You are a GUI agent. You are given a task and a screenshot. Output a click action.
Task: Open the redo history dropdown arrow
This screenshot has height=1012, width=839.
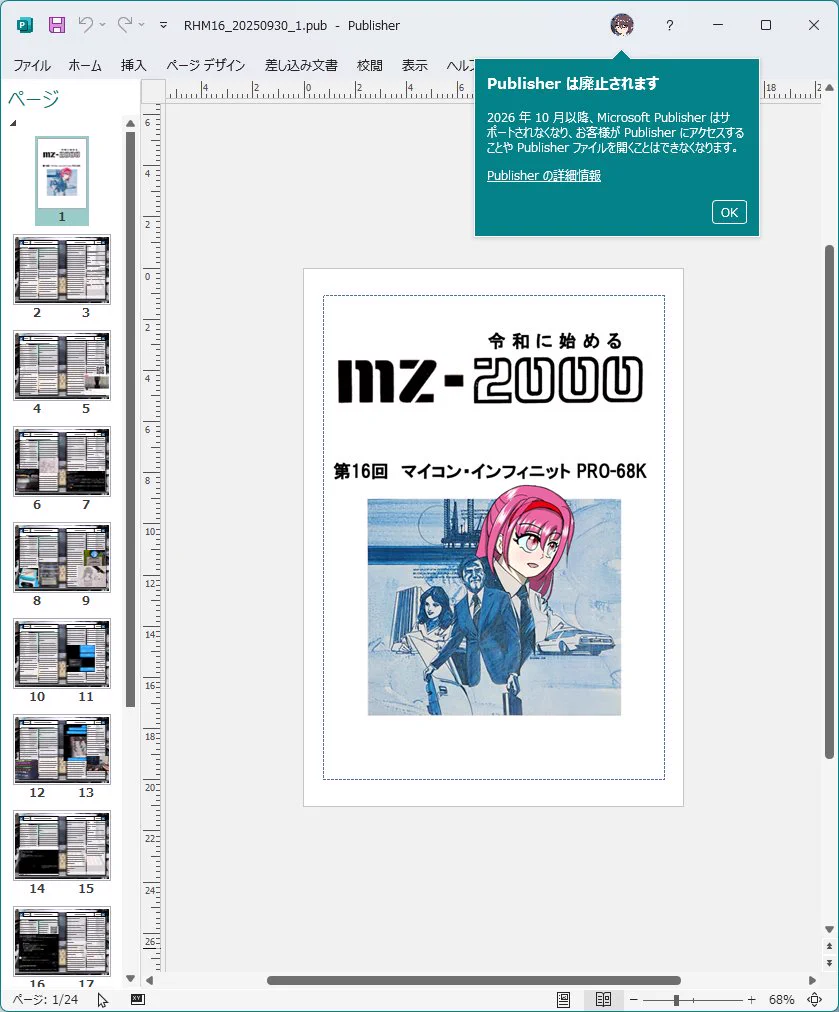(x=141, y=25)
